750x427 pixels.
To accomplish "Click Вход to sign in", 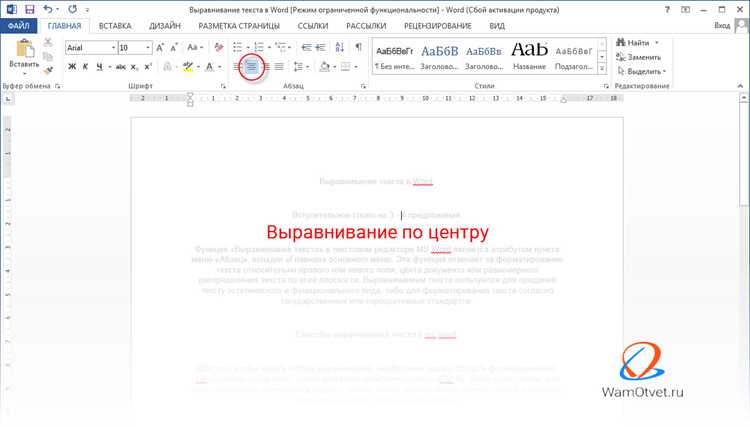I will tap(722, 26).
